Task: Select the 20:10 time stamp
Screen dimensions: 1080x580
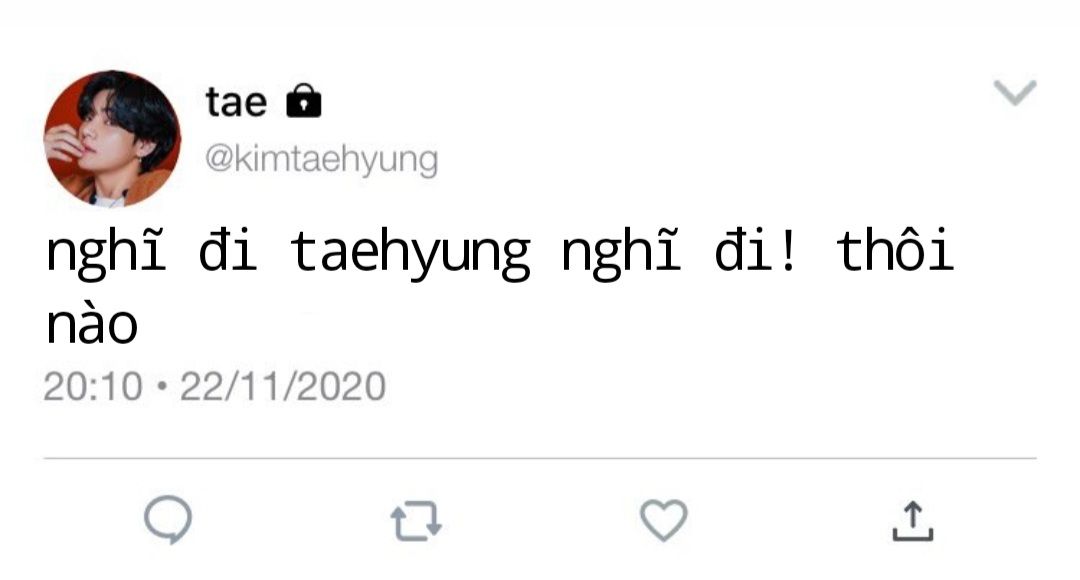Action: (93, 386)
